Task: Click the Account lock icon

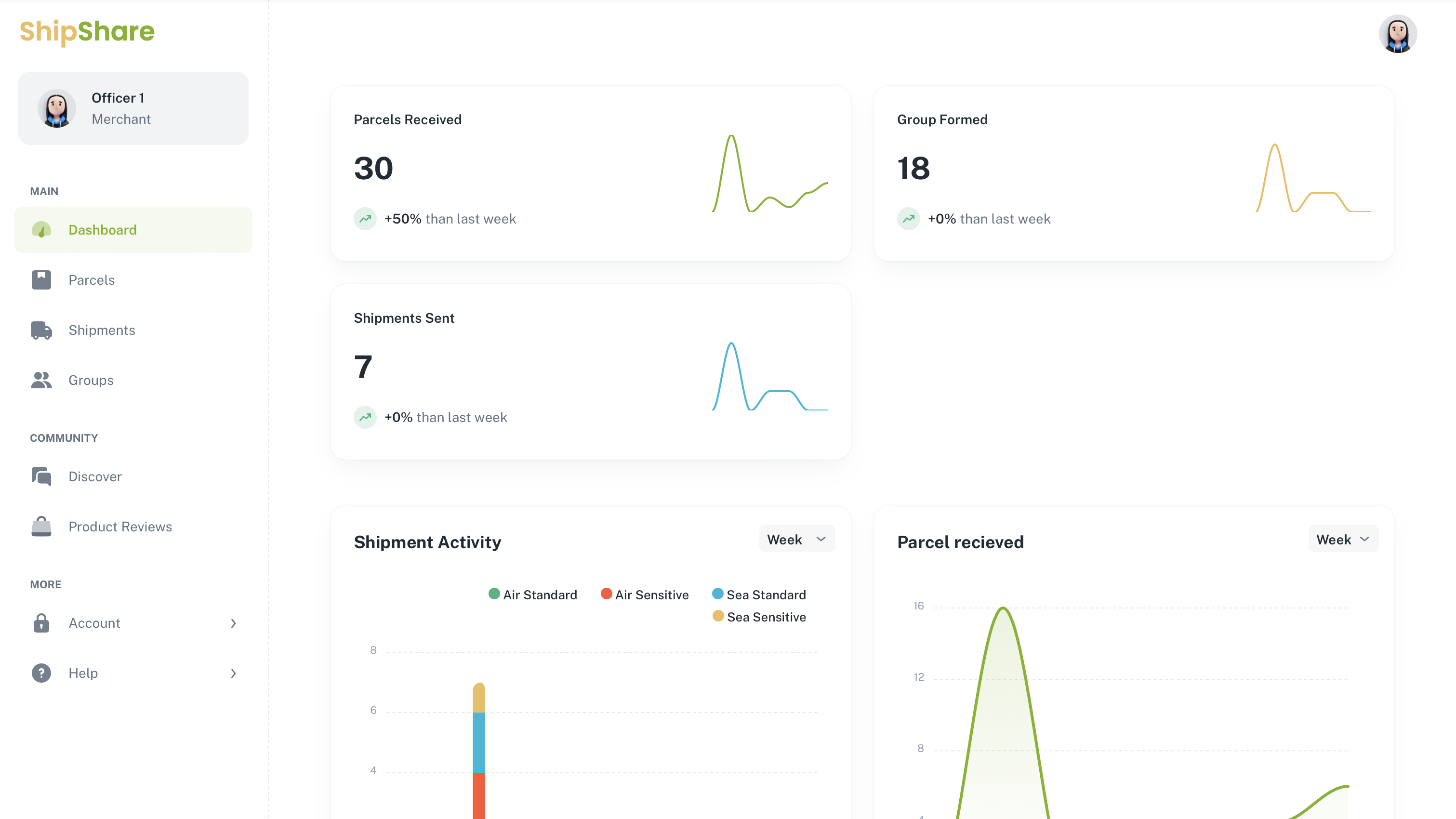Action: pyautogui.click(x=41, y=623)
